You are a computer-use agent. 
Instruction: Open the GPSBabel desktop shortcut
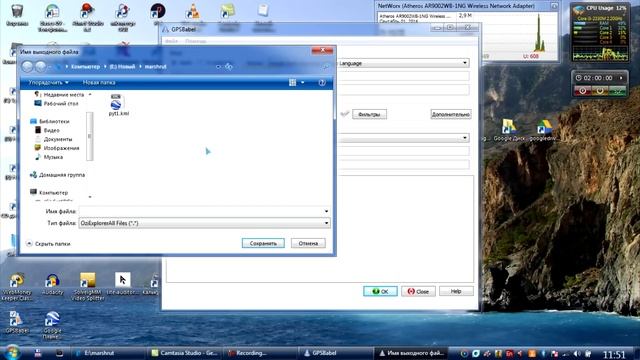pyautogui.click(x=16, y=322)
